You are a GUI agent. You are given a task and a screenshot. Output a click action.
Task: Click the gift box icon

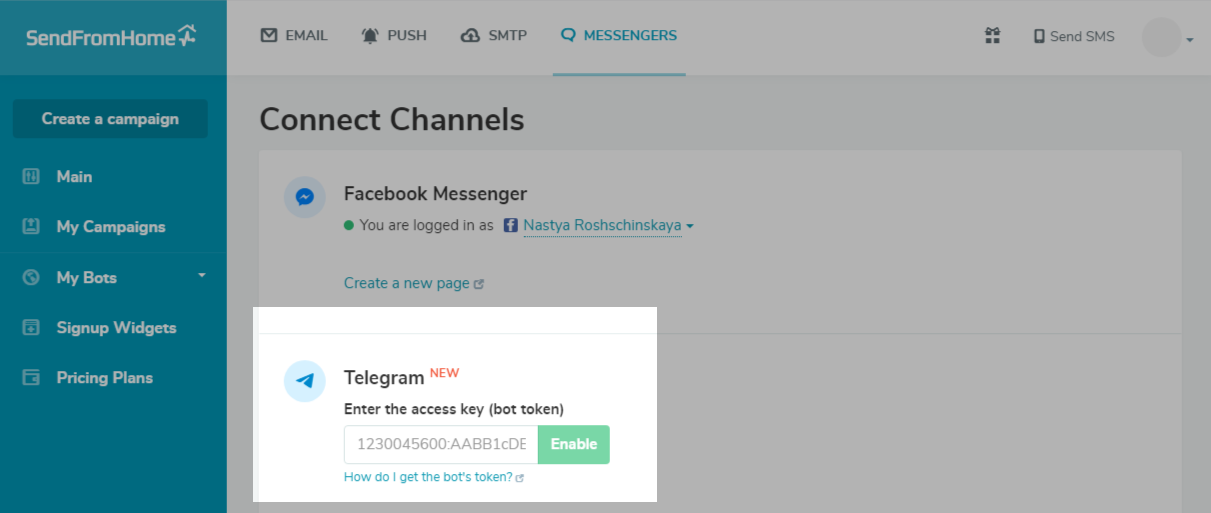pyautogui.click(x=992, y=36)
